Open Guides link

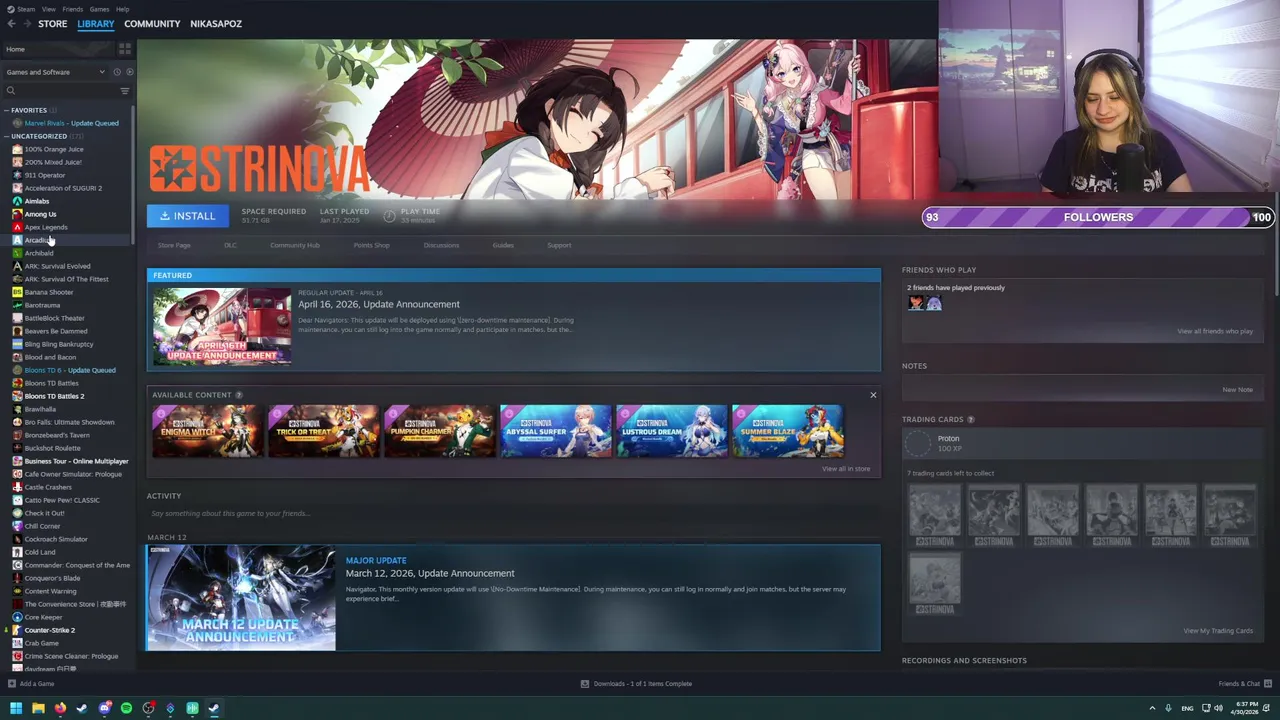pos(503,245)
